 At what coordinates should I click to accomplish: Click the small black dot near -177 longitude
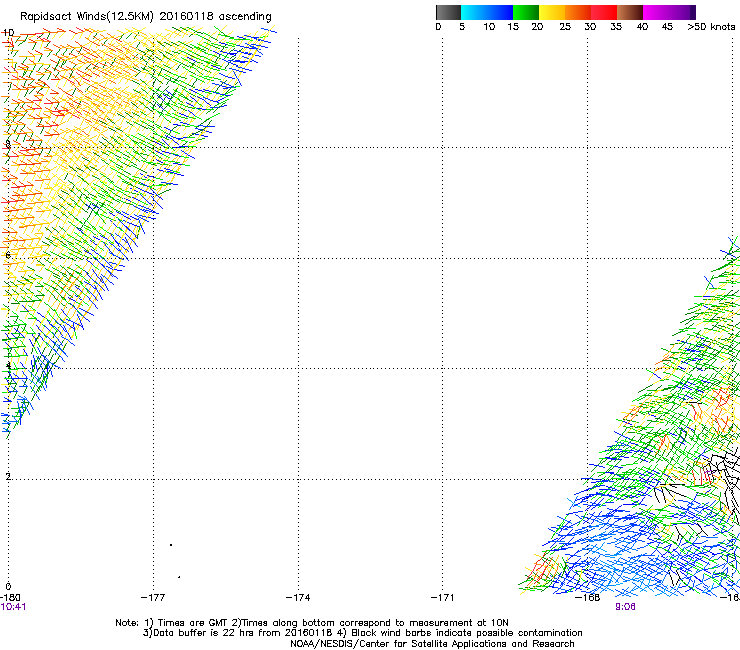point(171,545)
